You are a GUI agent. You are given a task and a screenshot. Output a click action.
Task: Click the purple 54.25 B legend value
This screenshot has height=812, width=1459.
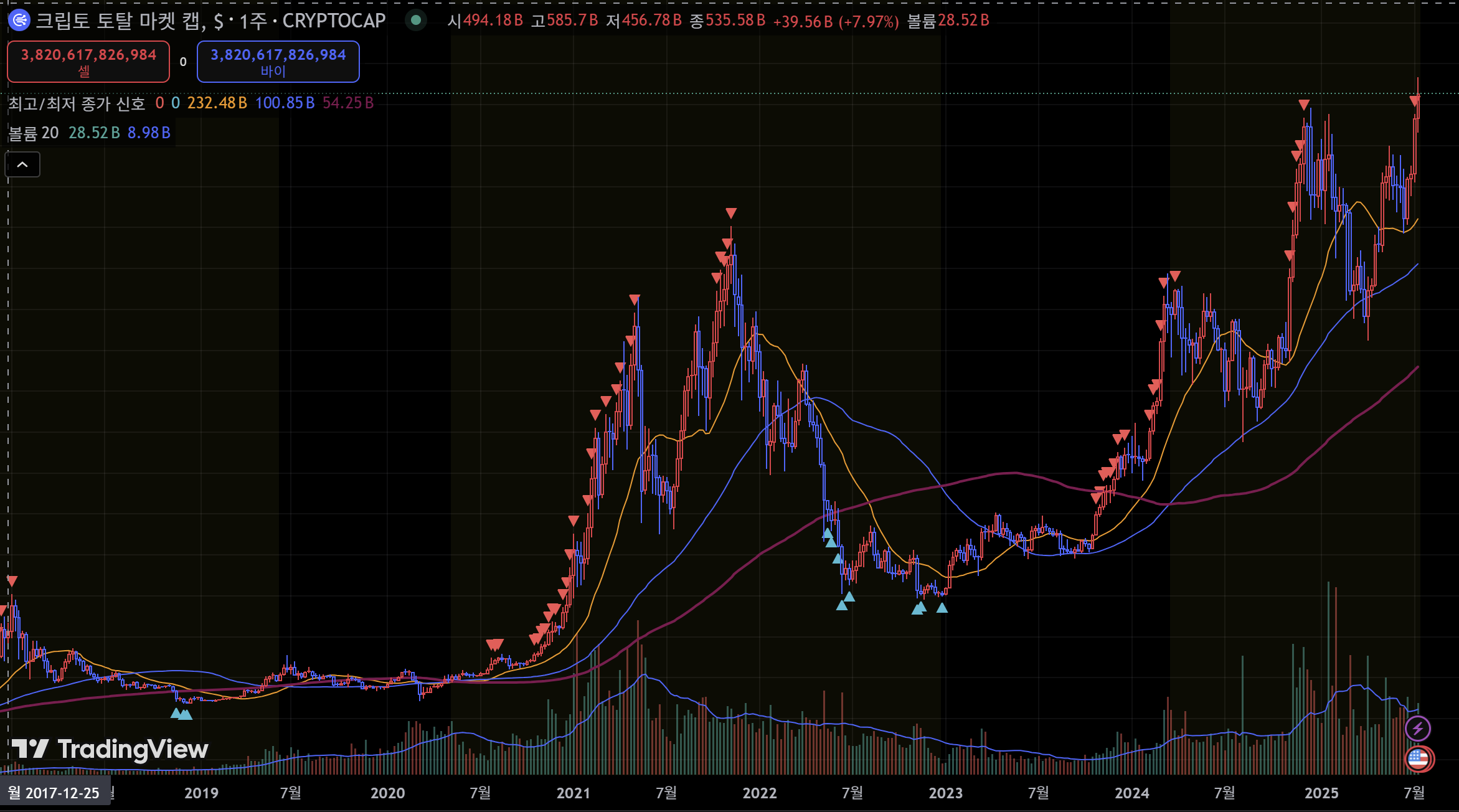(347, 103)
